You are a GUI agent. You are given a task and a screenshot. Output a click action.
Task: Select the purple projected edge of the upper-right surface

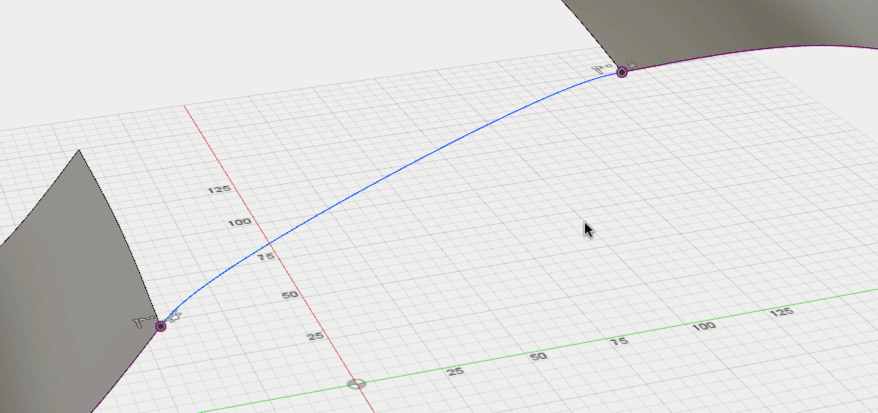[750, 50]
